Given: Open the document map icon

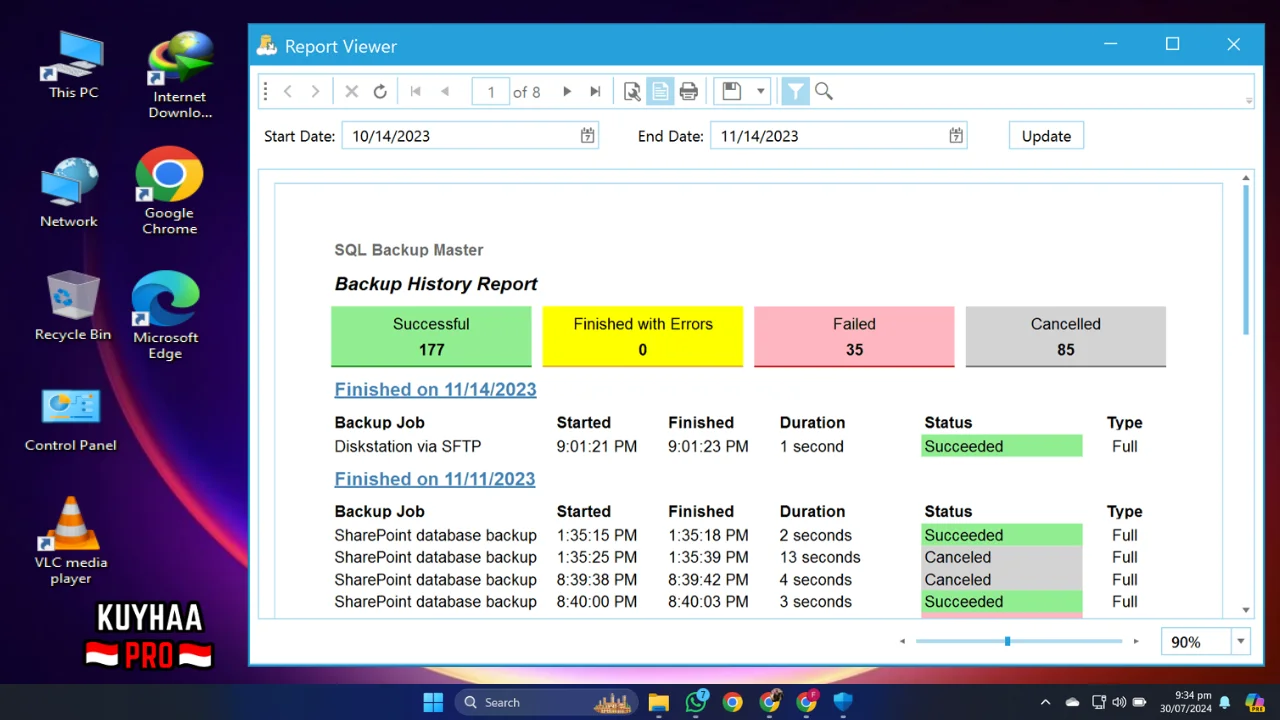Looking at the screenshot, I should click(632, 91).
